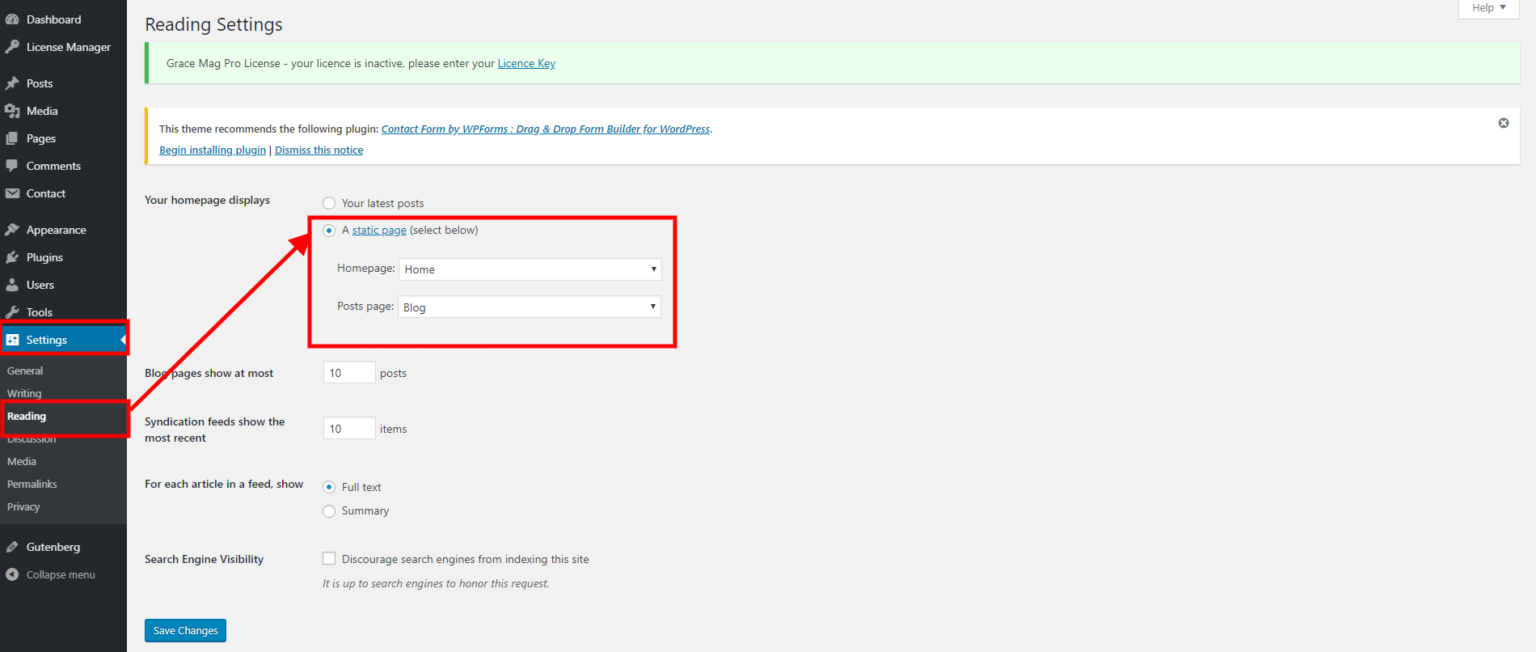The width and height of the screenshot is (1536, 652).
Task: Follow the Licence Key link
Action: tap(526, 63)
